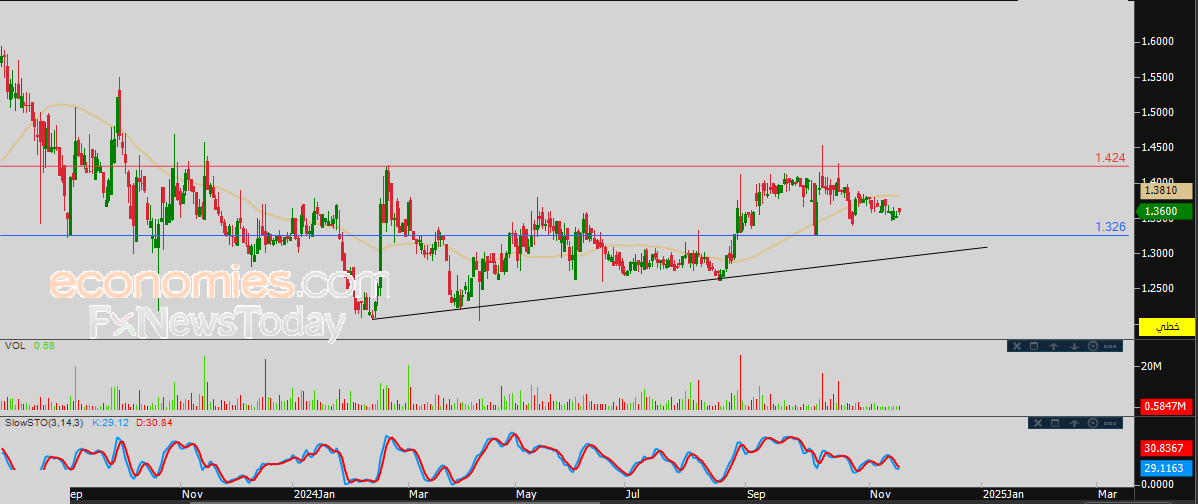Click the VOL value 0.58
This screenshot has height=504, width=1198.
point(43,346)
